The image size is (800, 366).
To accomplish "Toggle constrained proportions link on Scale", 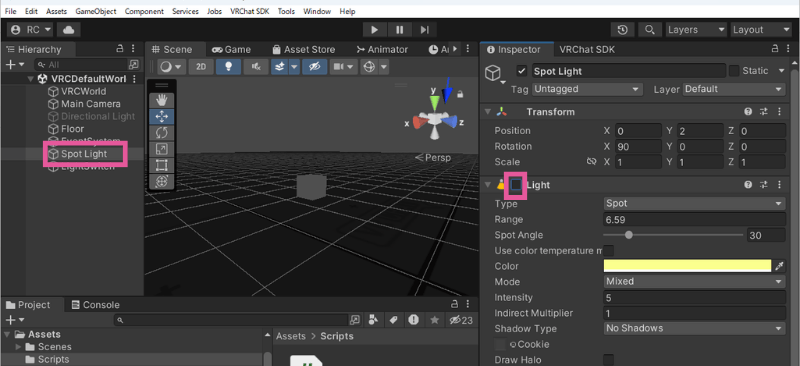I will pyautogui.click(x=591, y=162).
